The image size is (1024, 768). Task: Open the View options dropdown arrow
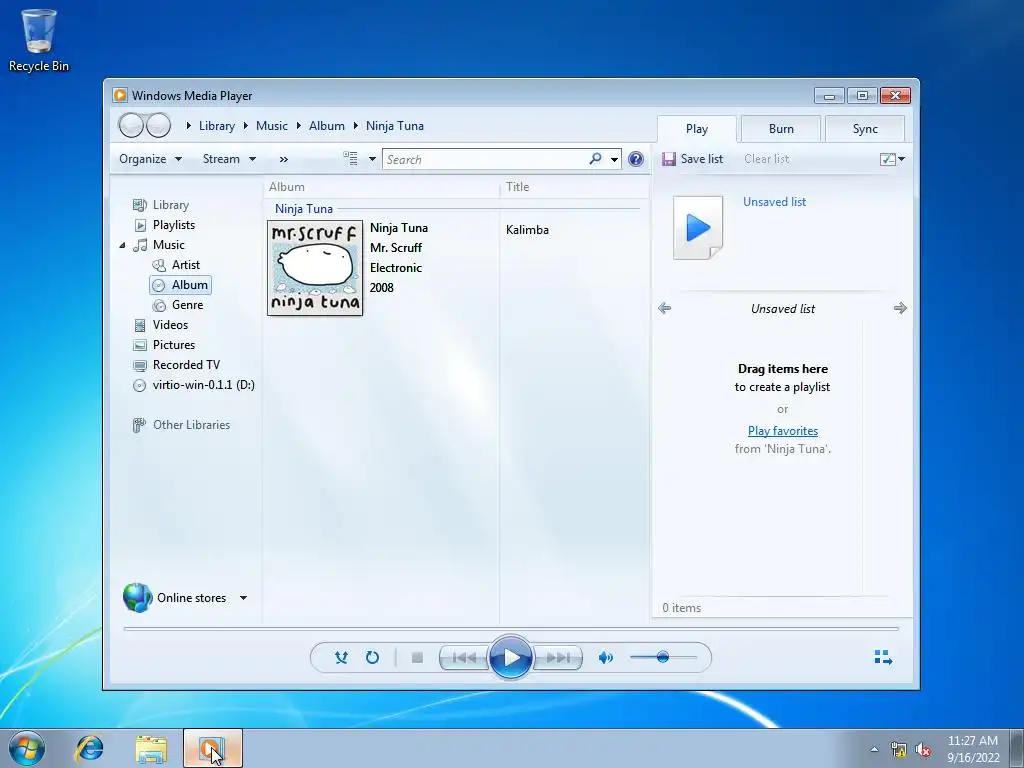372,159
